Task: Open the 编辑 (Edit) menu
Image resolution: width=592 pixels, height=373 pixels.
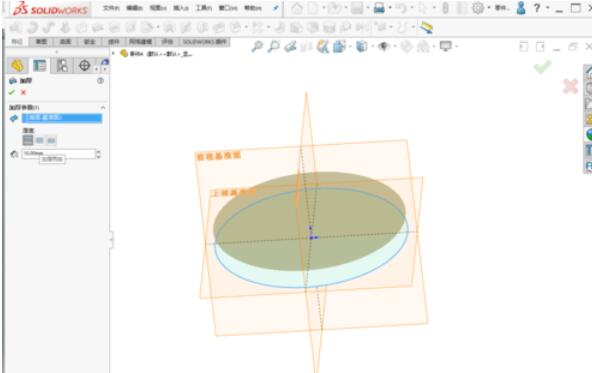Action: point(134,8)
